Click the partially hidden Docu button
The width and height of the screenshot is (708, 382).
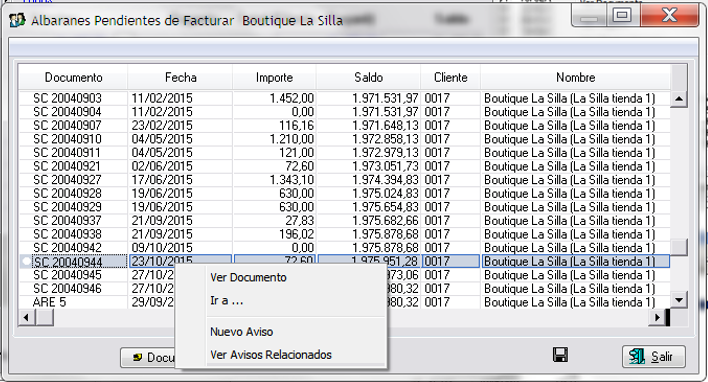(x=148, y=358)
